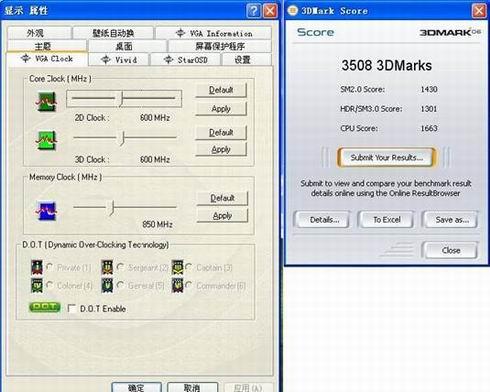
Task: Select the Private (1) radio option
Action: point(50,267)
